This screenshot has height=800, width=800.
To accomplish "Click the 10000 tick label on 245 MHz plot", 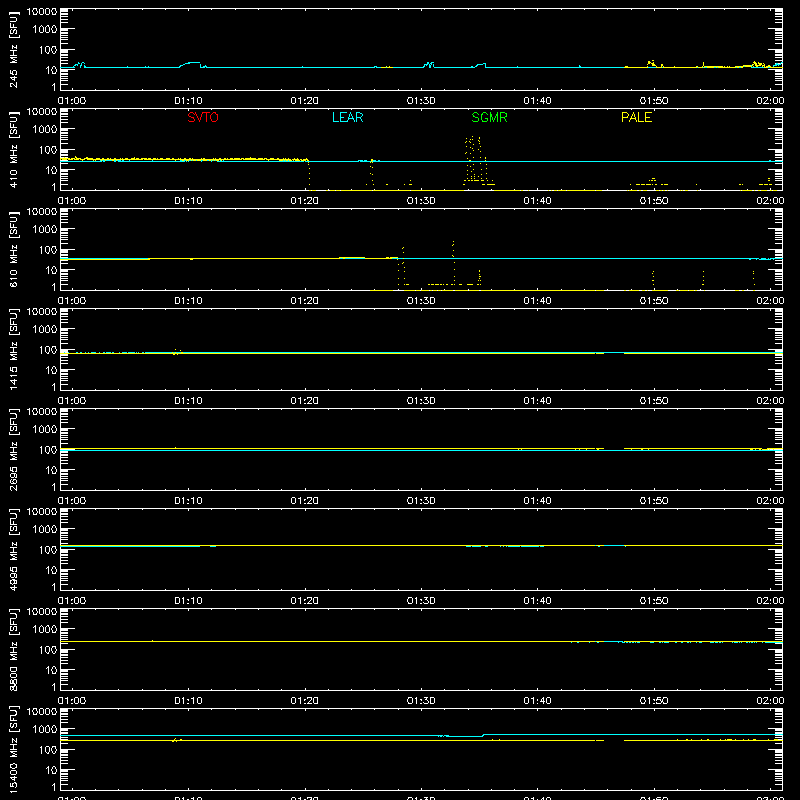I will [x=42, y=12].
